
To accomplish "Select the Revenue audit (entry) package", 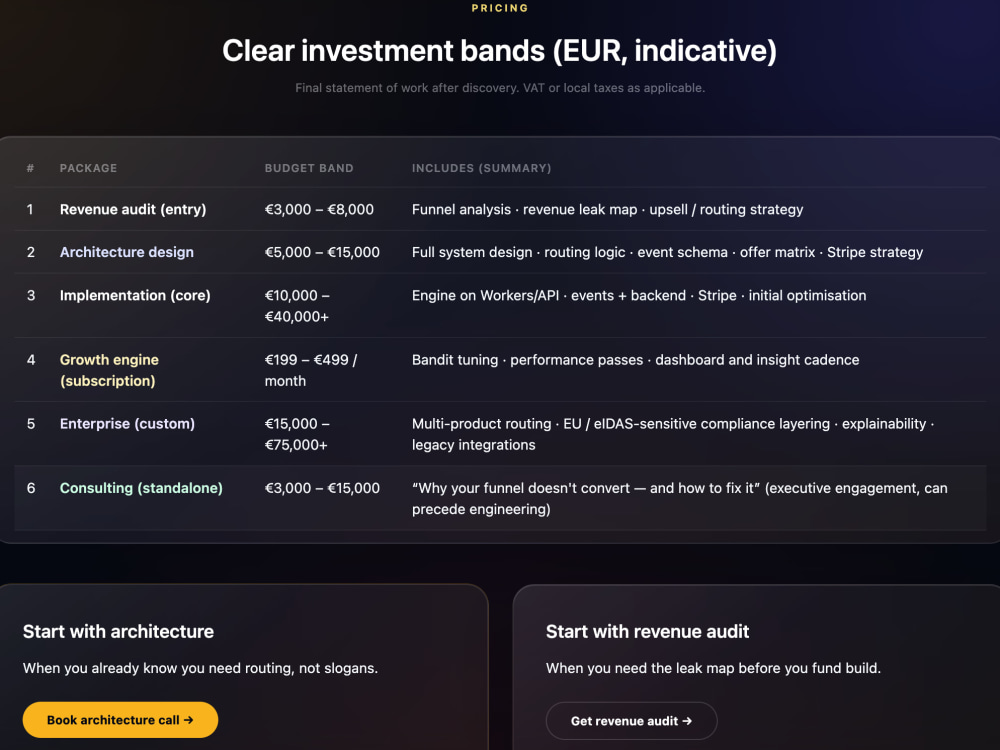I will (133, 209).
